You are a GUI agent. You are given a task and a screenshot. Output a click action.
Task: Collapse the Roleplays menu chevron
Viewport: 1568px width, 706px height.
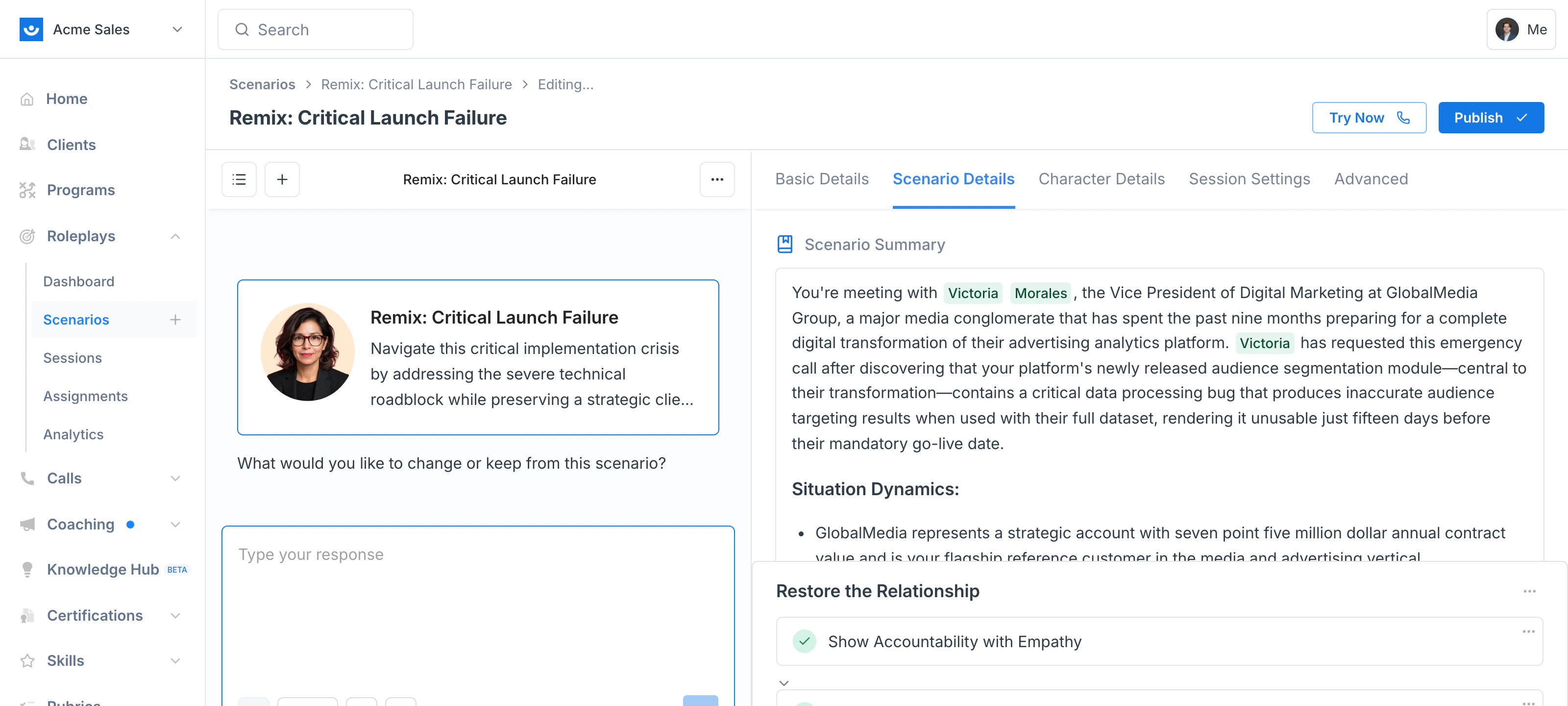click(175, 236)
